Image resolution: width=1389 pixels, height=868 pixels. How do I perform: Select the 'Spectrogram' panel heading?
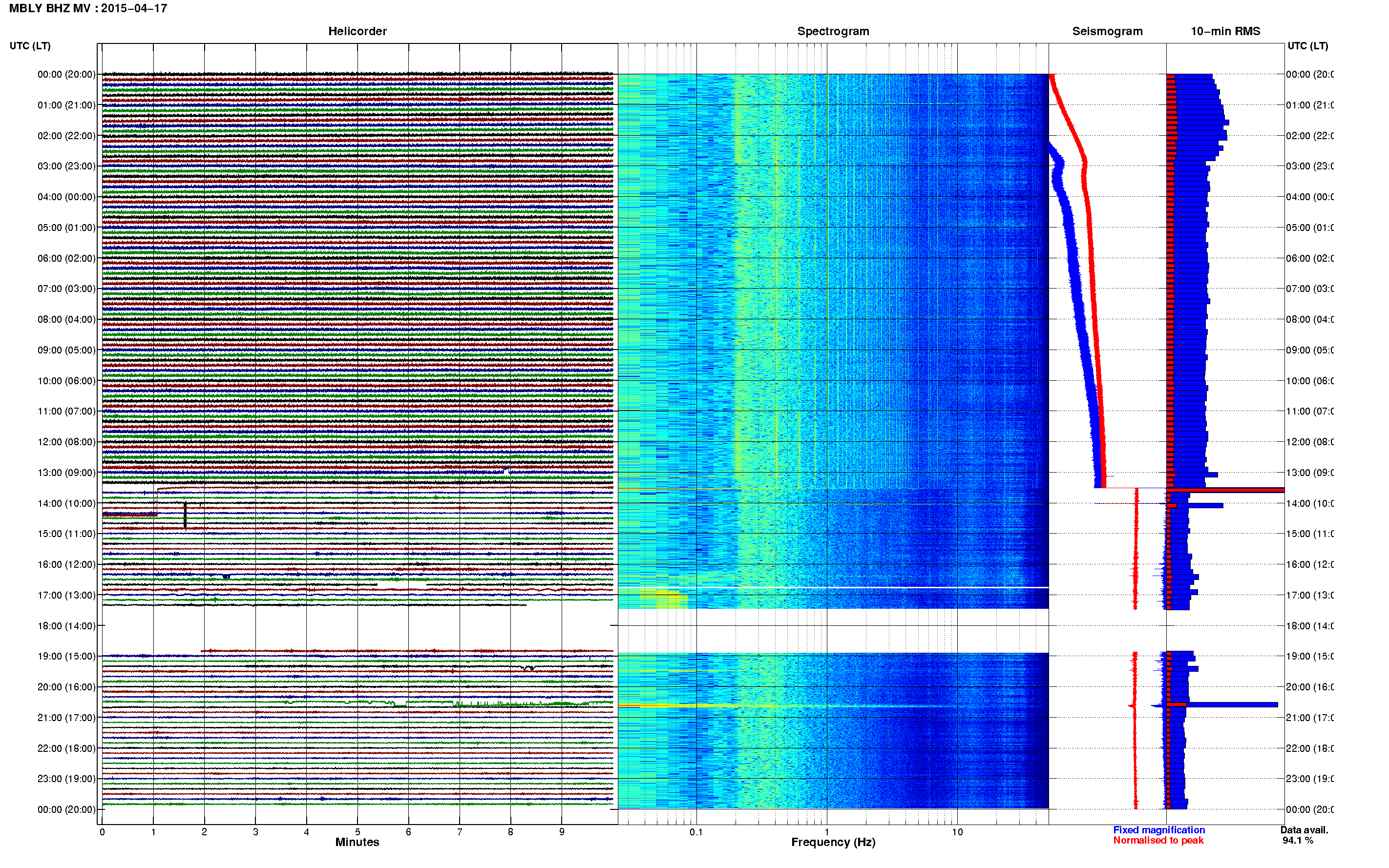[833, 31]
